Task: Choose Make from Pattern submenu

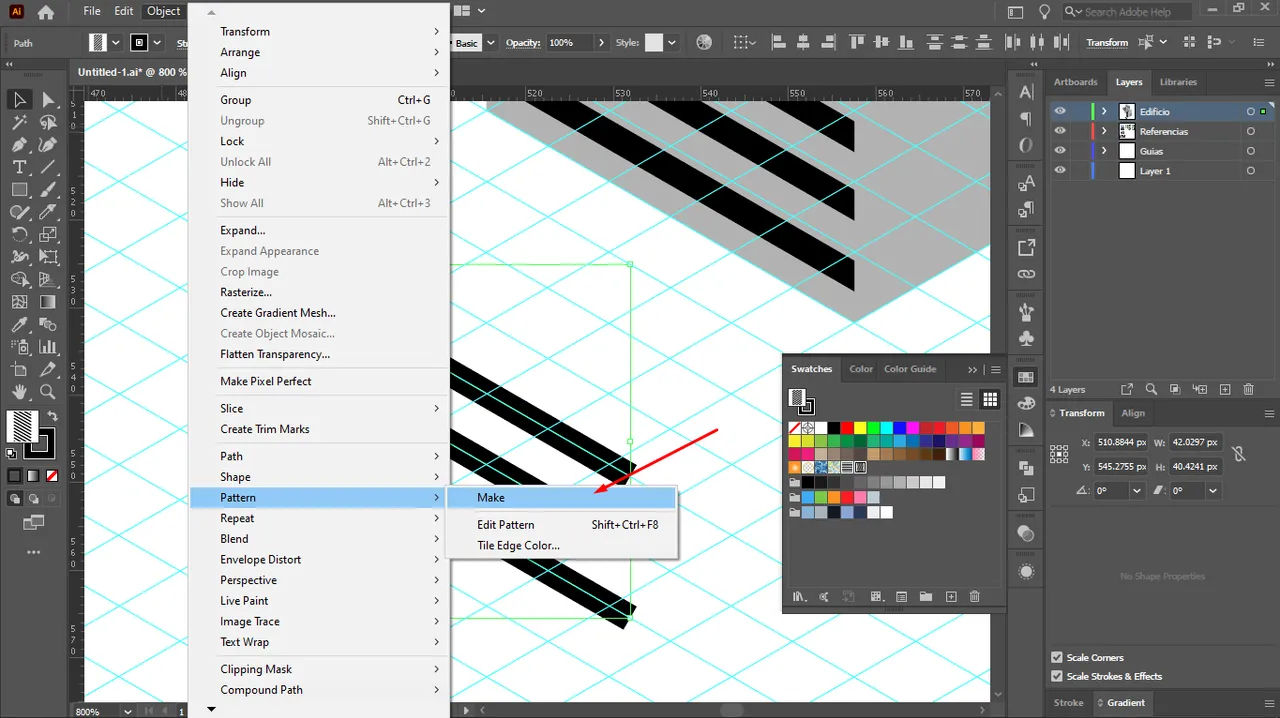Action: pyautogui.click(x=563, y=497)
